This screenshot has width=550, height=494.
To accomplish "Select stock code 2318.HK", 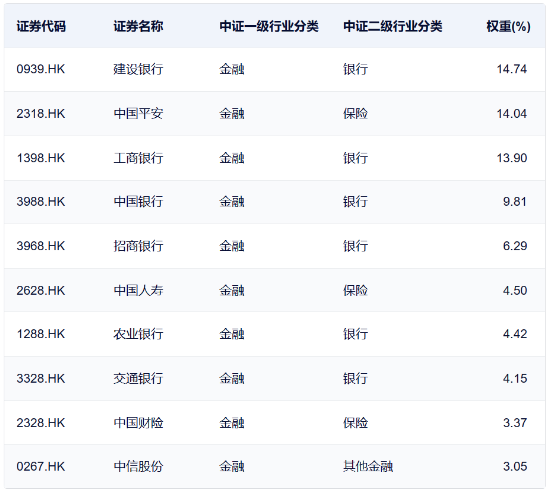I will pyautogui.click(x=41, y=114).
